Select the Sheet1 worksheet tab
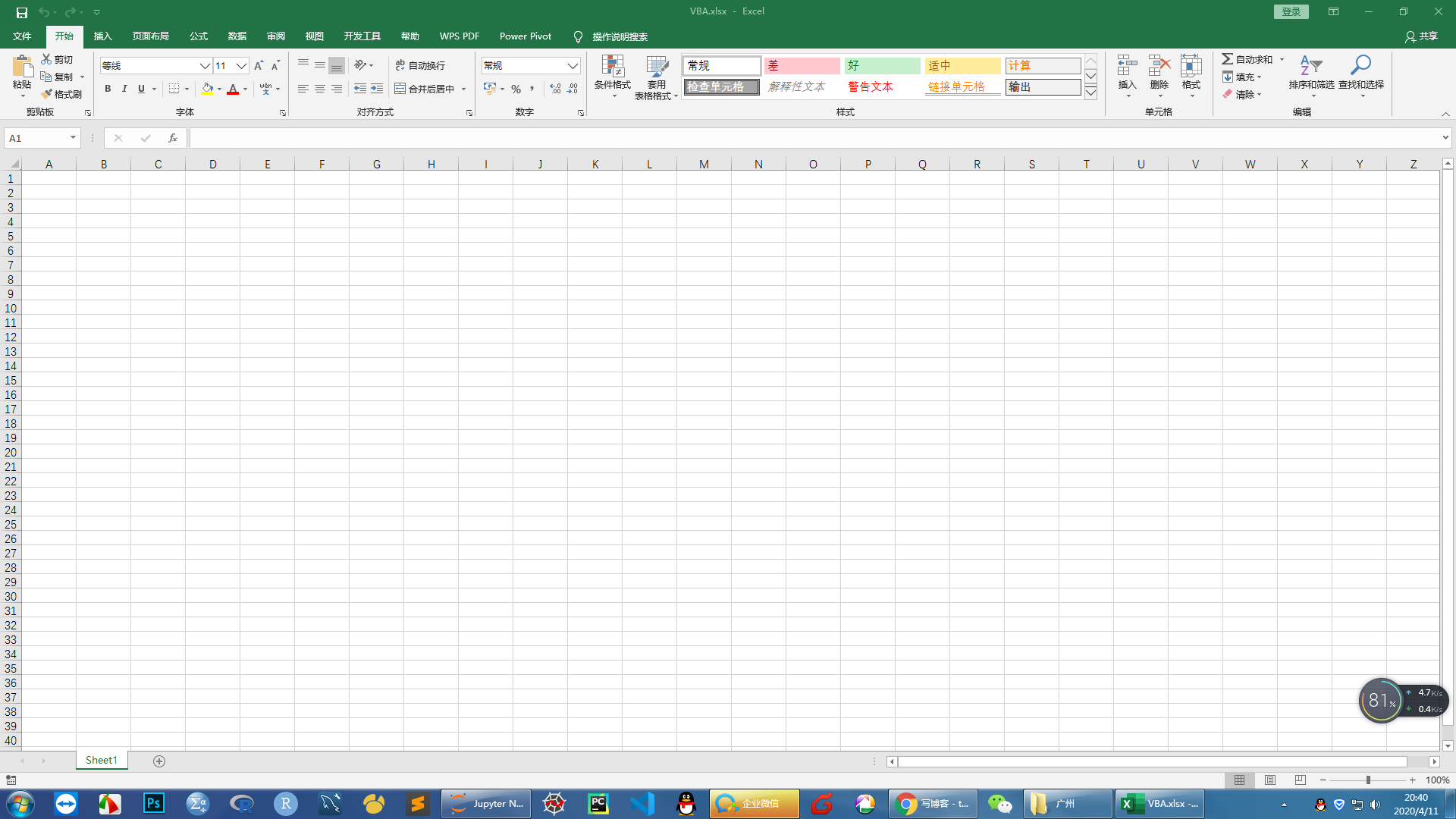This screenshot has height=819, width=1456. [x=101, y=760]
